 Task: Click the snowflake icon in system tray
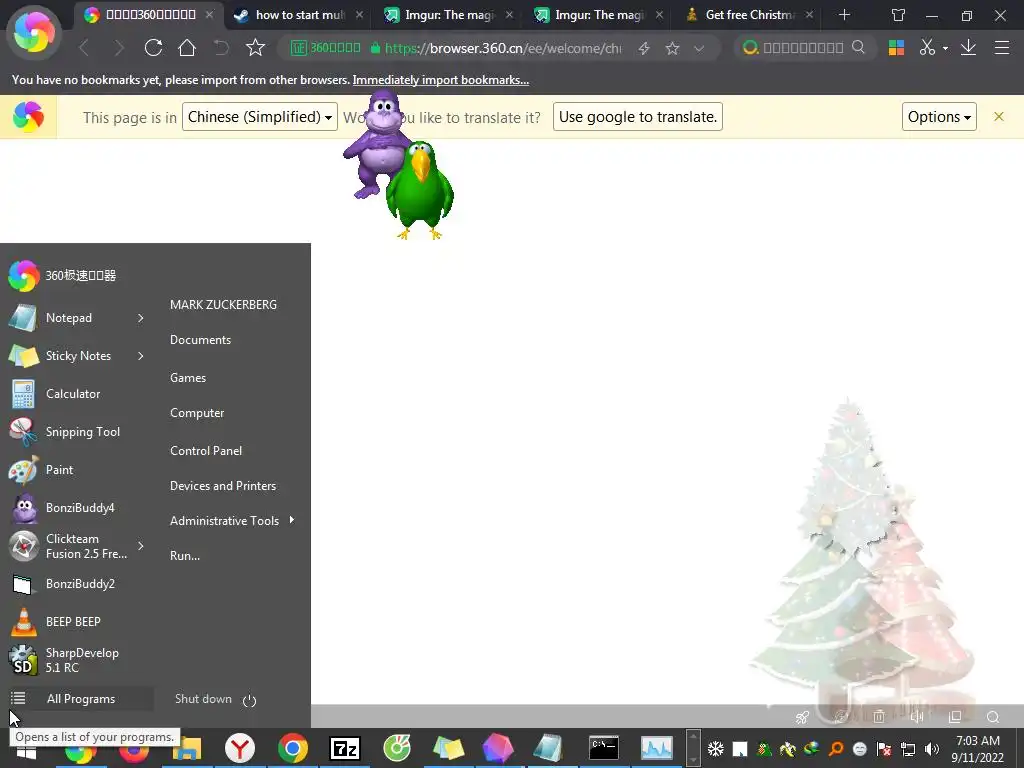point(716,748)
